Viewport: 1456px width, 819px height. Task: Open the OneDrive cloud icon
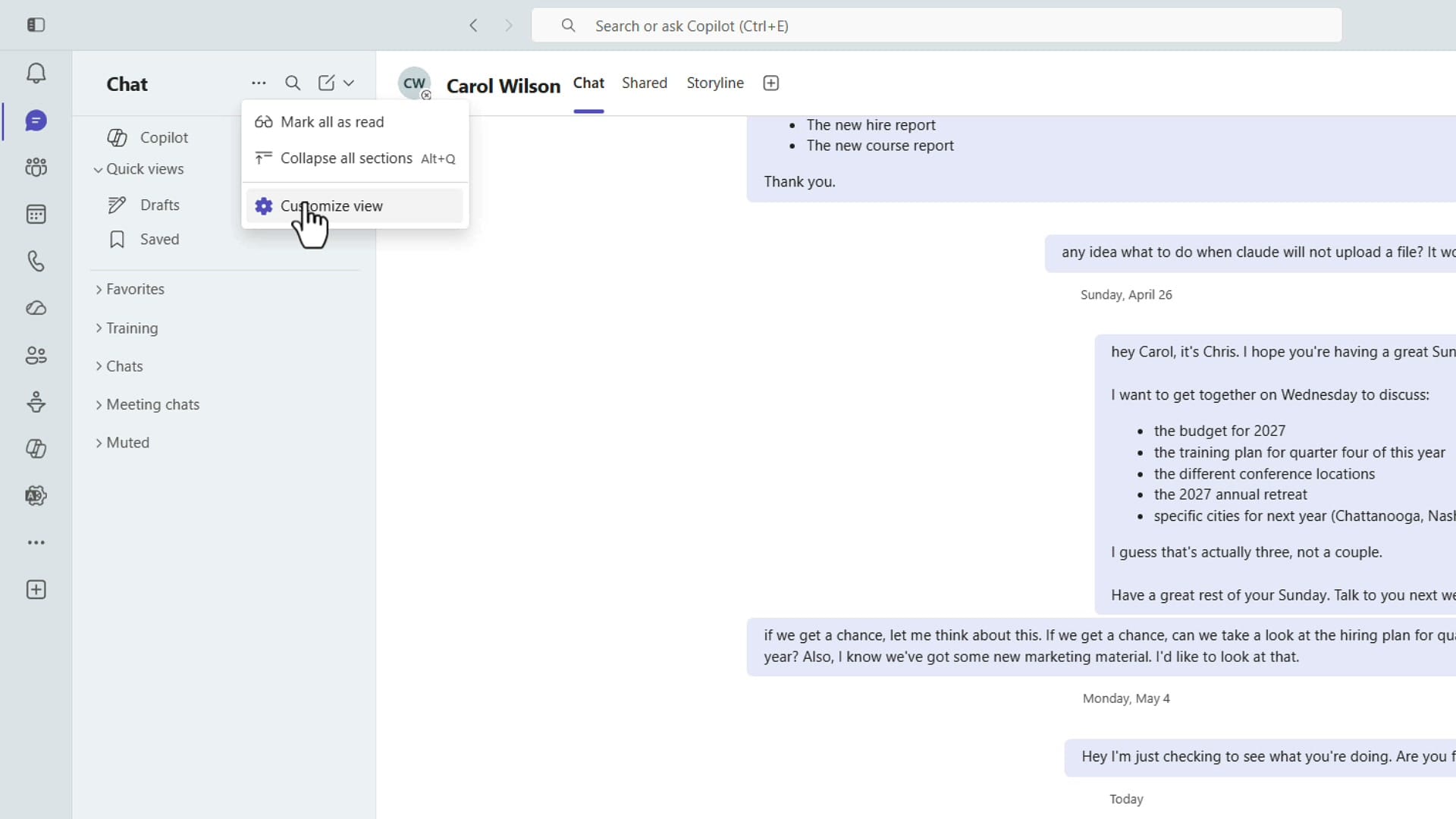coord(36,309)
